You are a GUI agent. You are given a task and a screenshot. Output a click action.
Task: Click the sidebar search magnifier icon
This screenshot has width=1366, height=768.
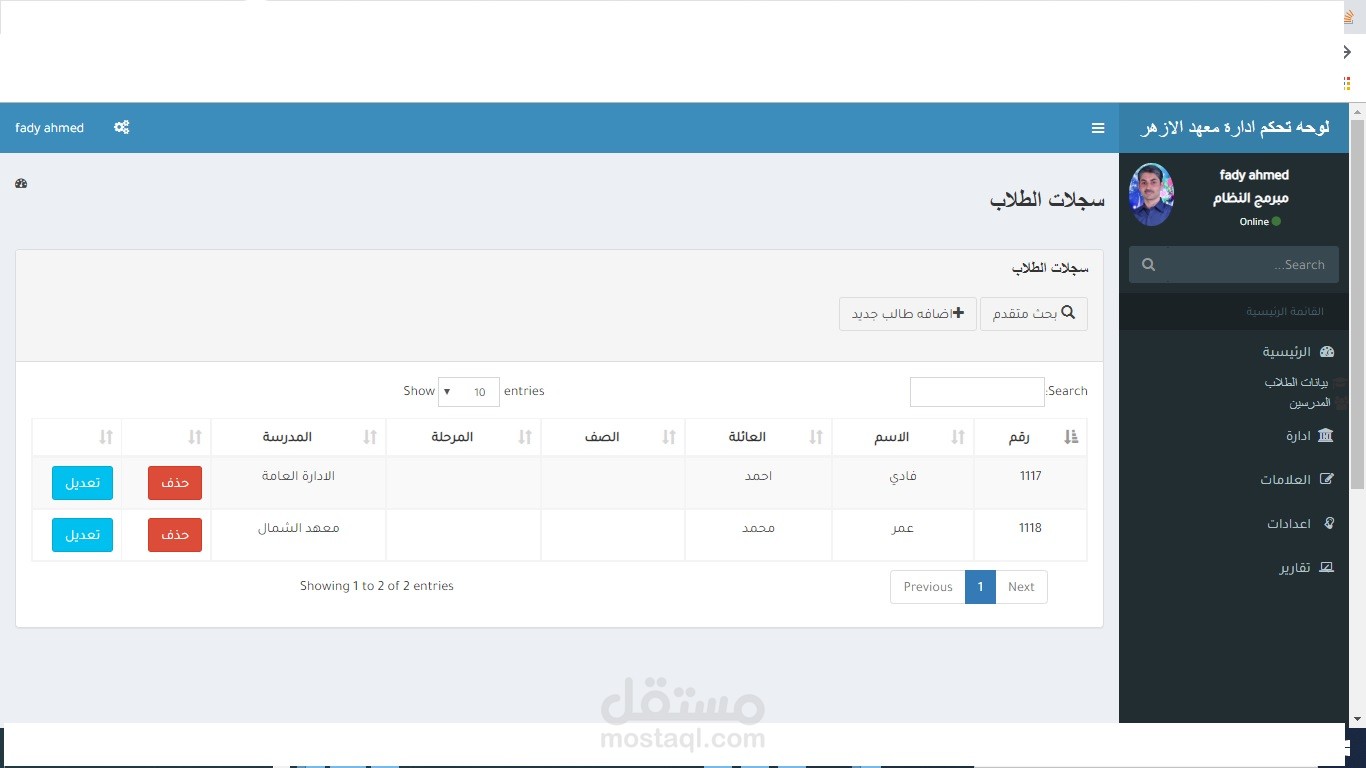point(1148,265)
